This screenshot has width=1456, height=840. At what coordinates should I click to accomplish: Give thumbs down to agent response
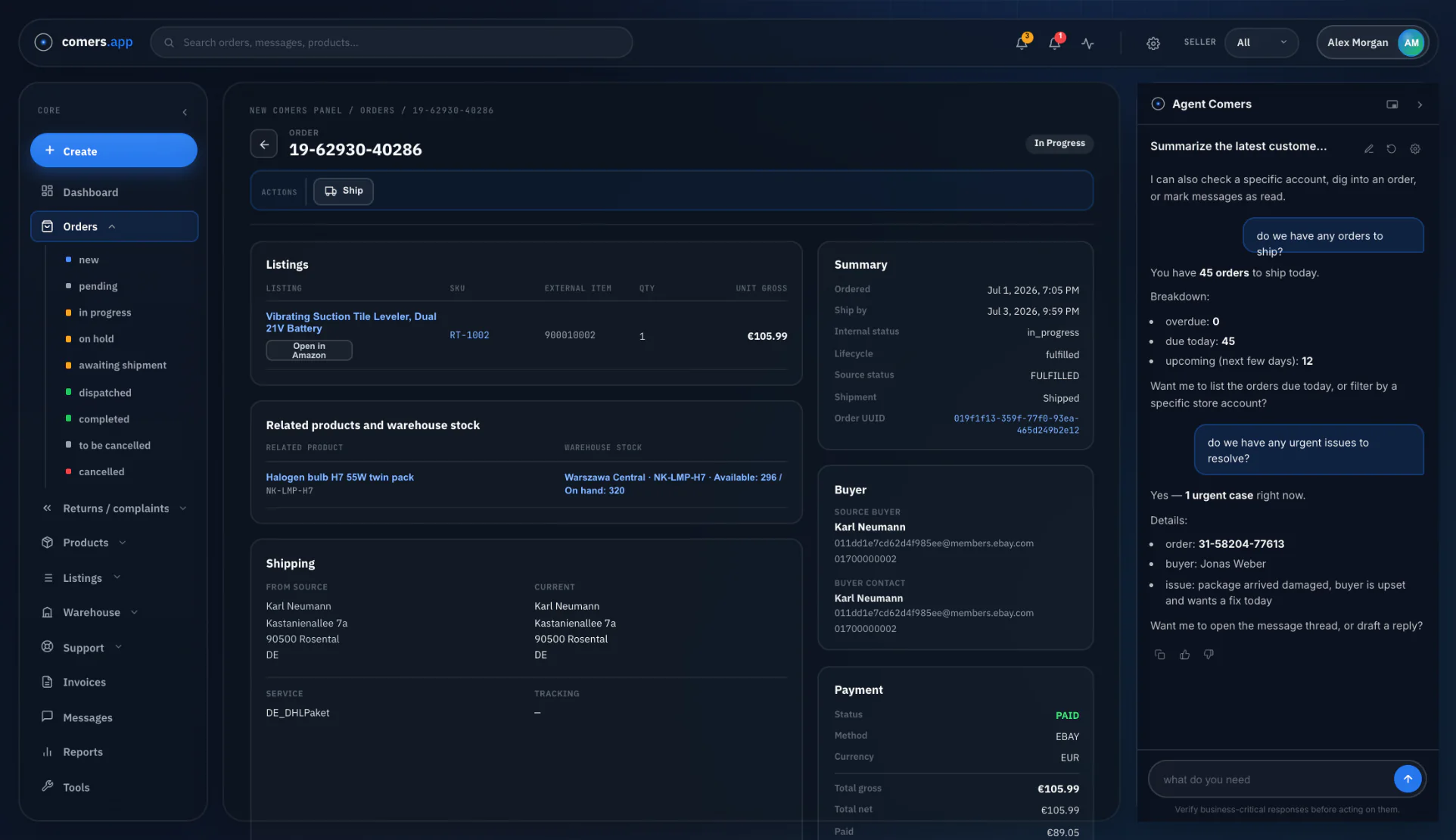click(x=1209, y=655)
